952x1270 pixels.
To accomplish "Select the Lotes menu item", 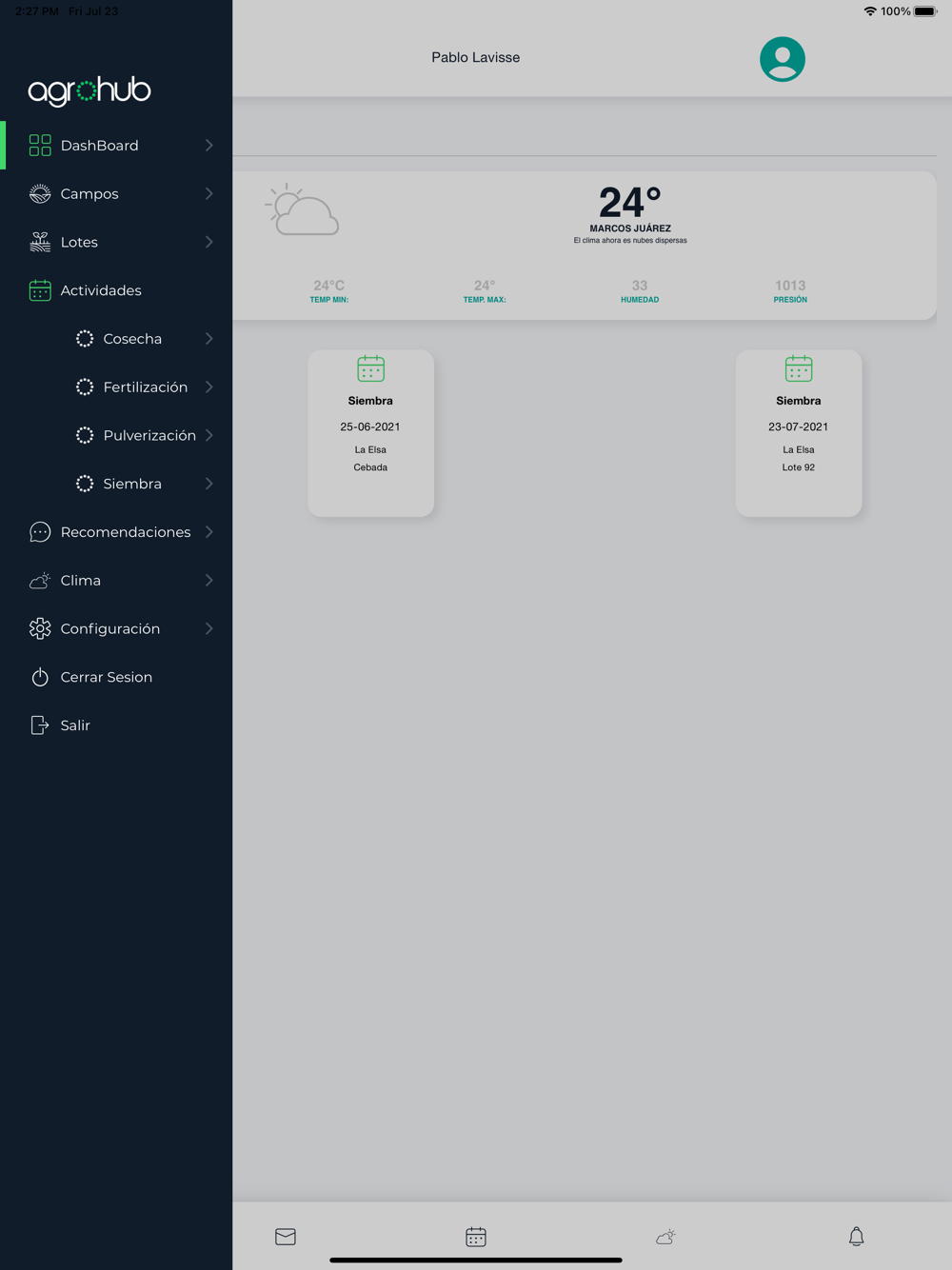I will (116, 242).
